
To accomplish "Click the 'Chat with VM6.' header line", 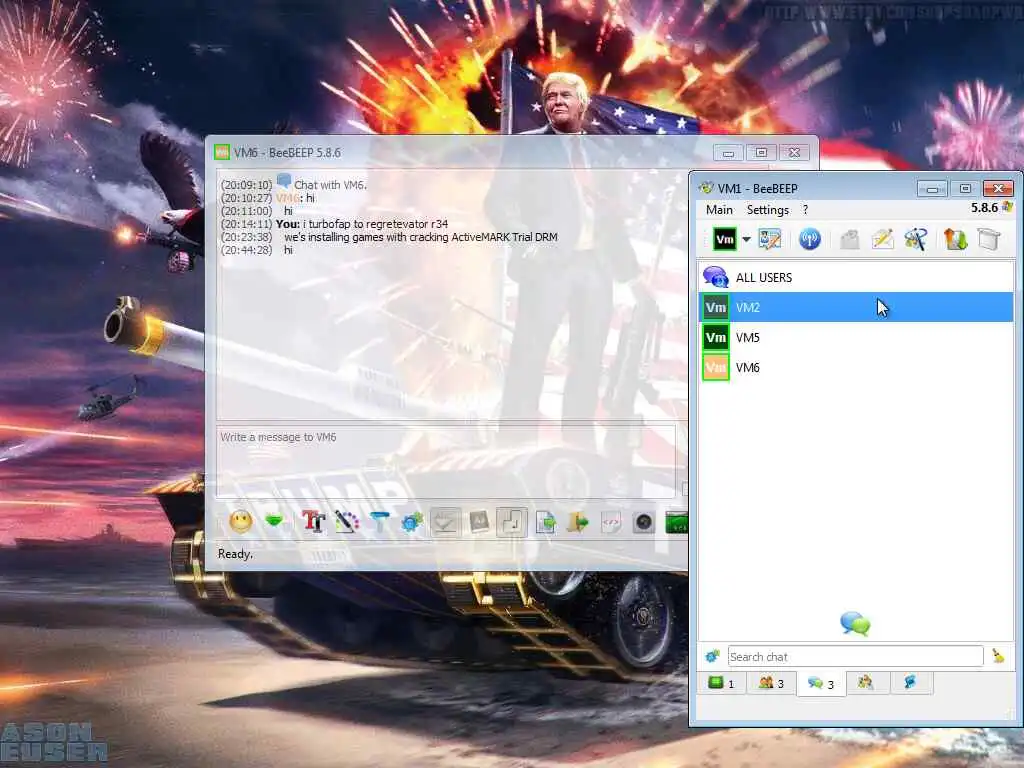I will point(330,185).
